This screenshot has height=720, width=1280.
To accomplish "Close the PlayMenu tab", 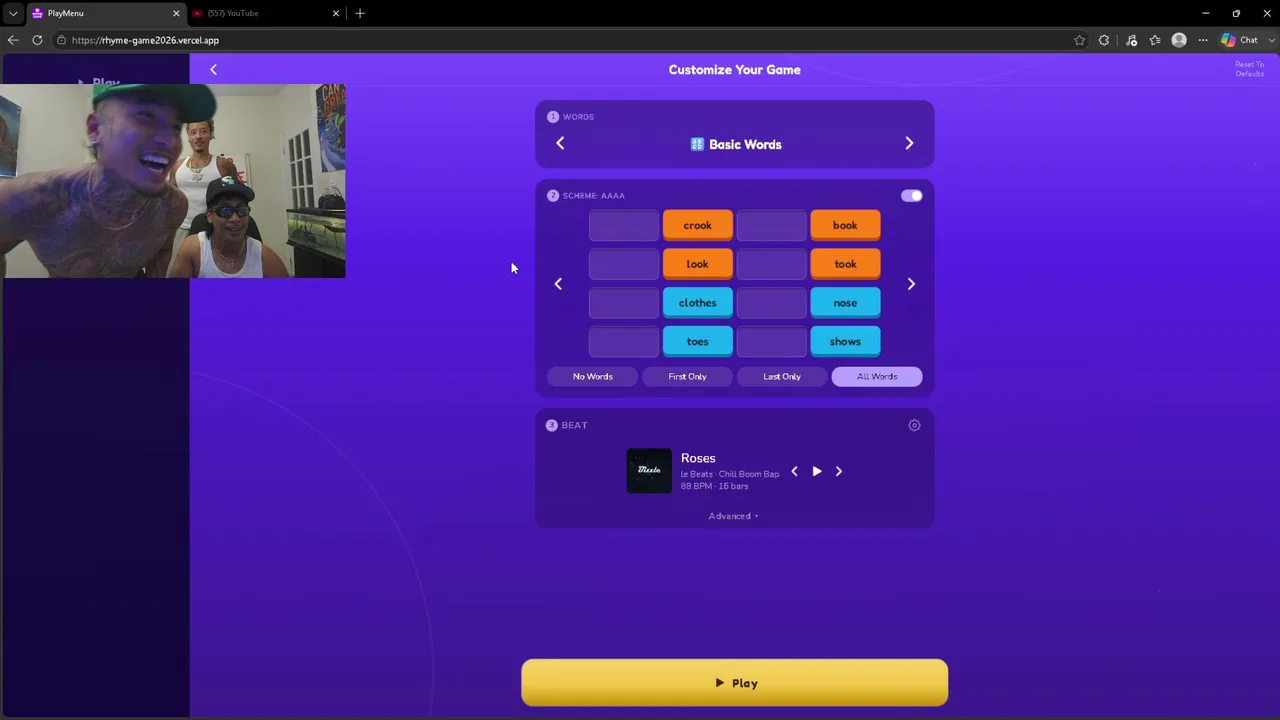I will (x=176, y=13).
